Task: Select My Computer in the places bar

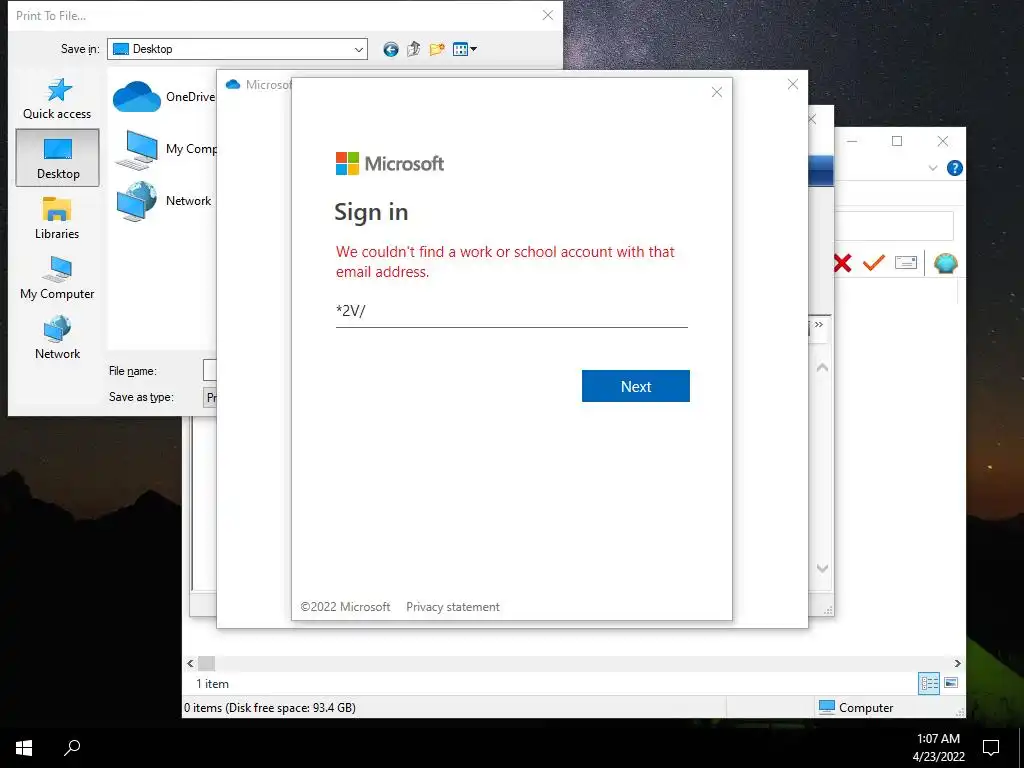Action: [x=57, y=278]
